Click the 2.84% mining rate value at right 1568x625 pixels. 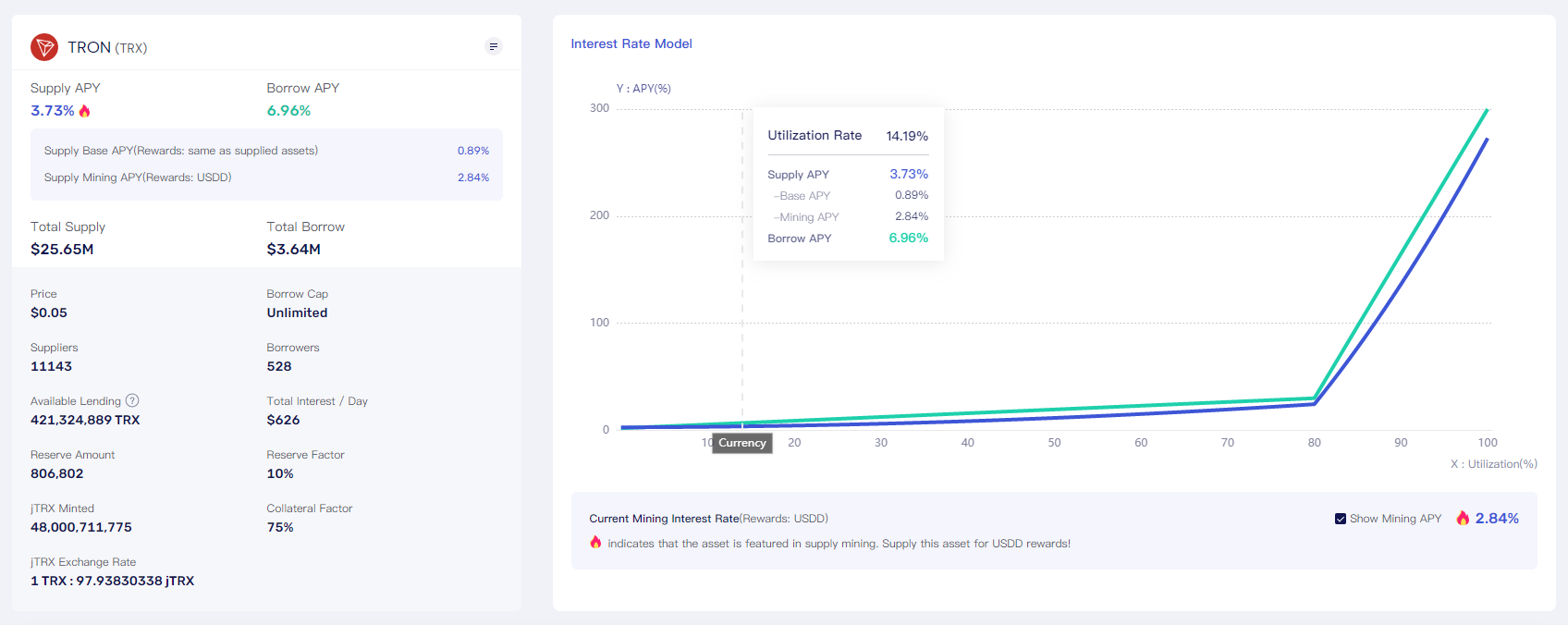(x=1497, y=518)
